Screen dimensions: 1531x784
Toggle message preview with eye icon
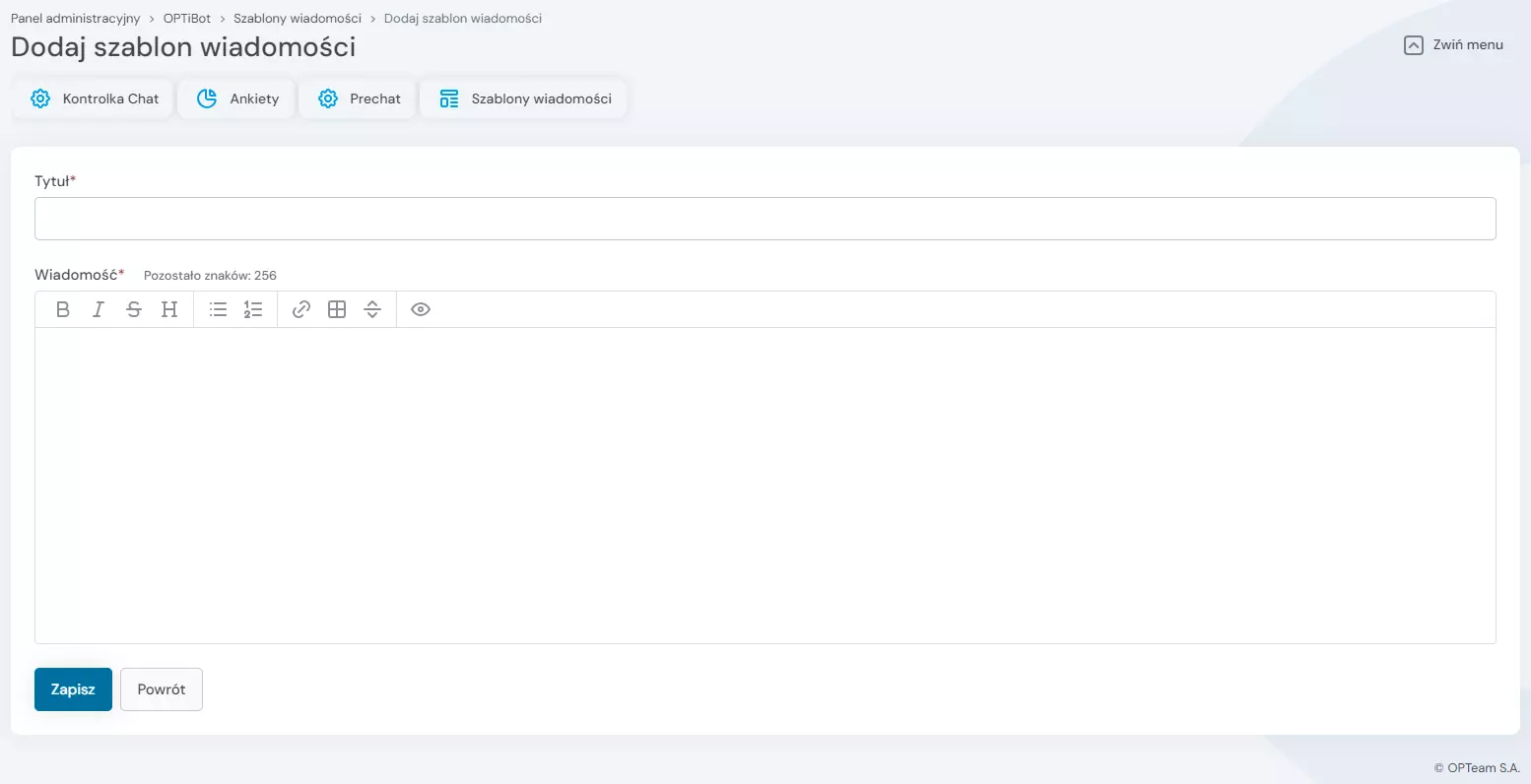tap(421, 309)
